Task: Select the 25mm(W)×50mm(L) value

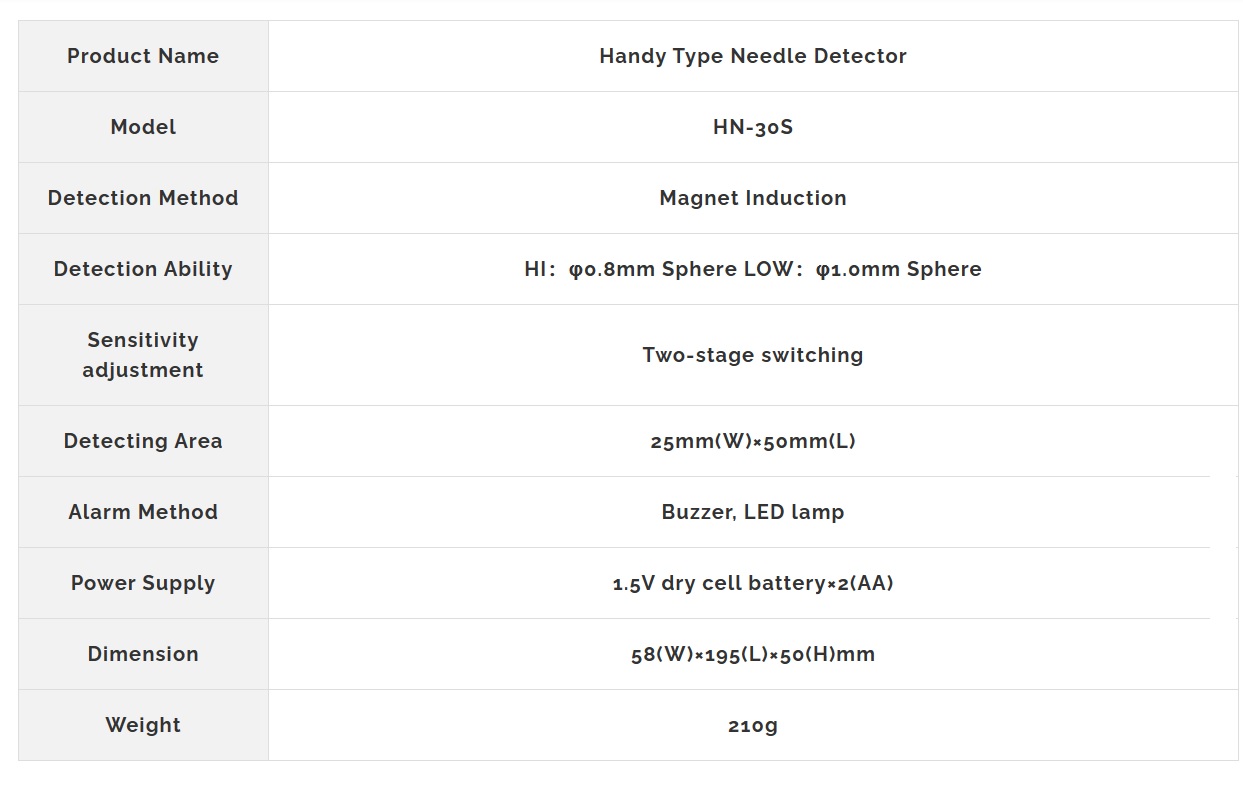Action: 753,441
